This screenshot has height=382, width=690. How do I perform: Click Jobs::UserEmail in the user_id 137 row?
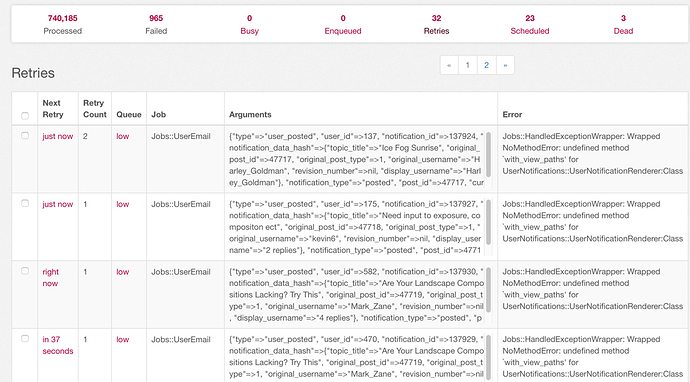pyautogui.click(x=181, y=136)
